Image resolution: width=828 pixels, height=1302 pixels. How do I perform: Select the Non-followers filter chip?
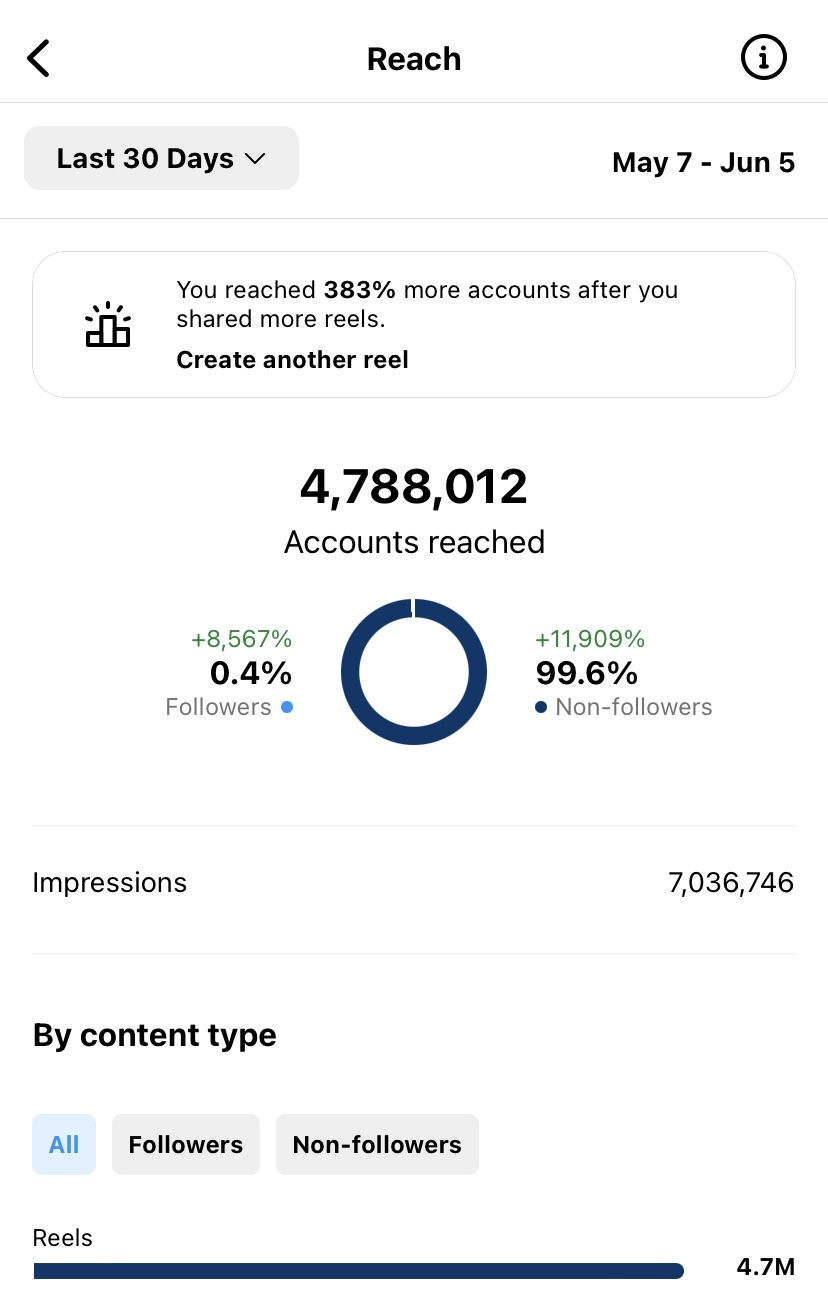coord(377,1144)
